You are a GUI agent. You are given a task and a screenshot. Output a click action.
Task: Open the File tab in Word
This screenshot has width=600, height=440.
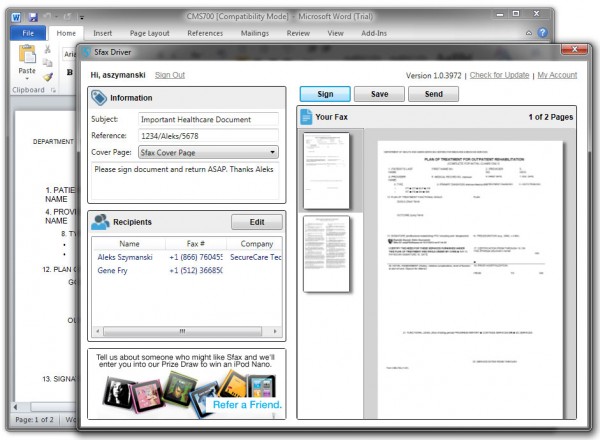(x=28, y=33)
